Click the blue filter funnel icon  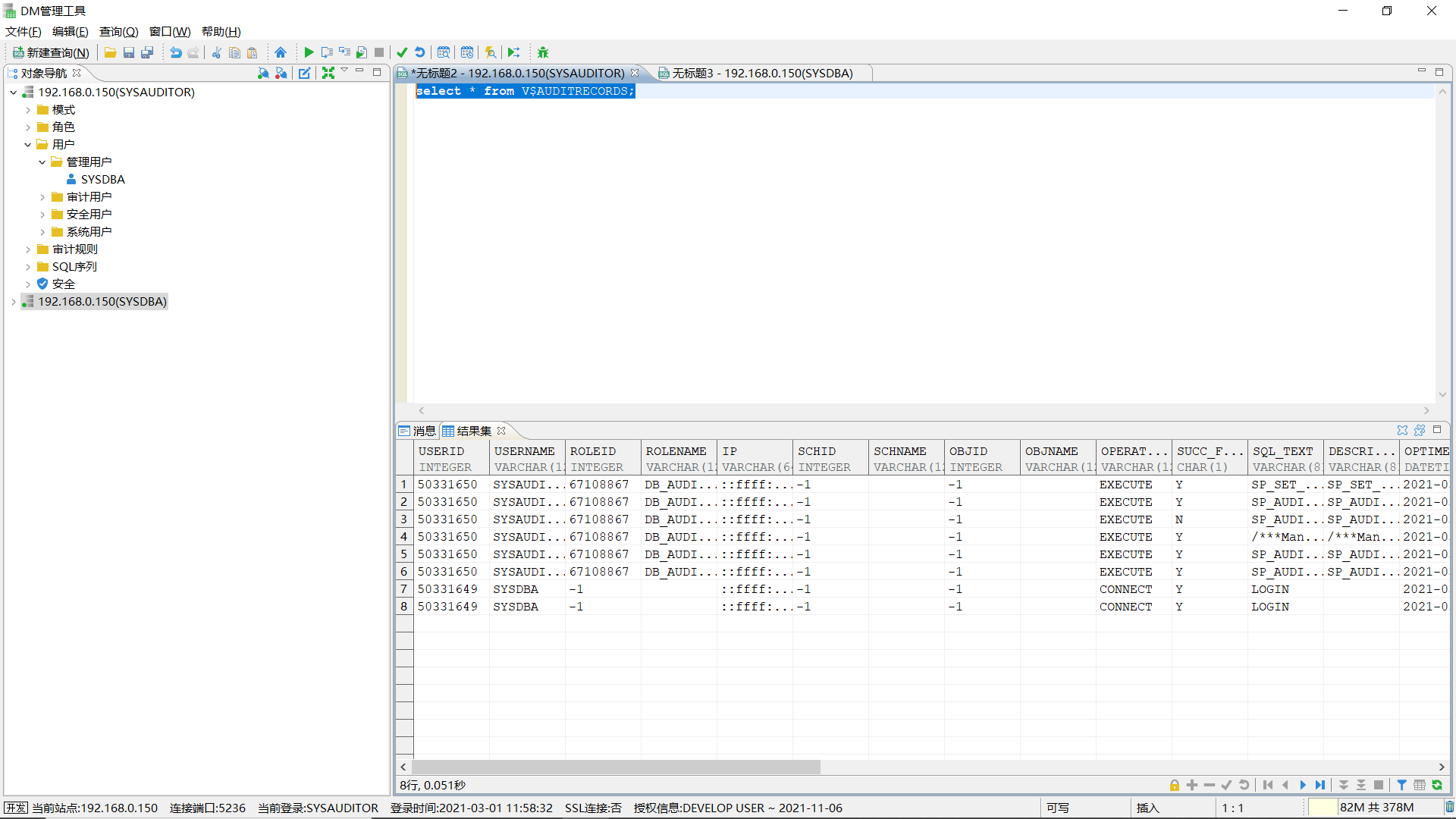tap(1402, 785)
